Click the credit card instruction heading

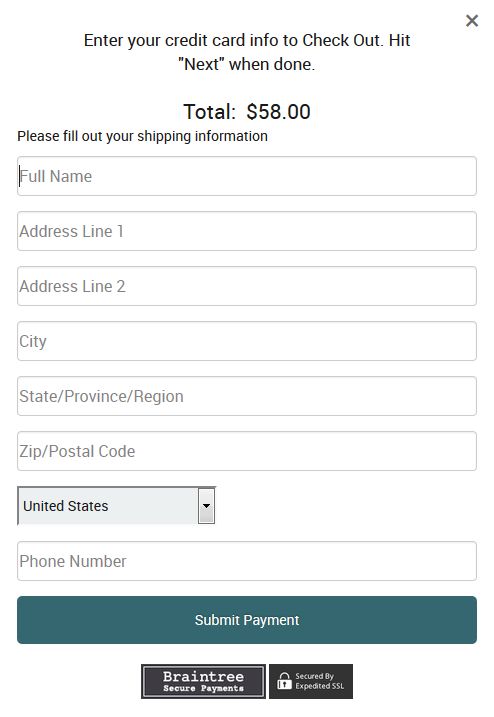click(x=247, y=52)
